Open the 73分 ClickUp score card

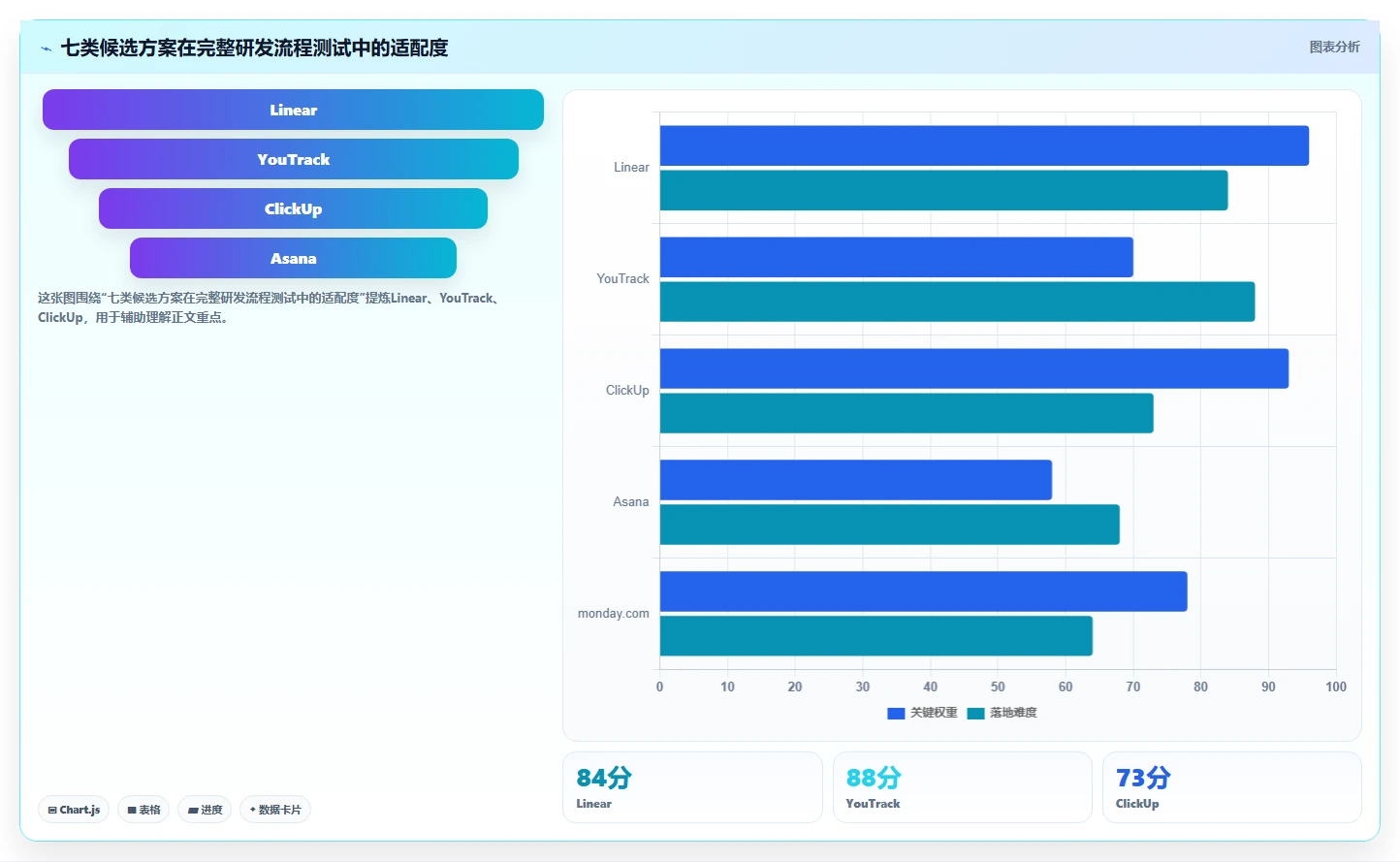(x=1232, y=787)
